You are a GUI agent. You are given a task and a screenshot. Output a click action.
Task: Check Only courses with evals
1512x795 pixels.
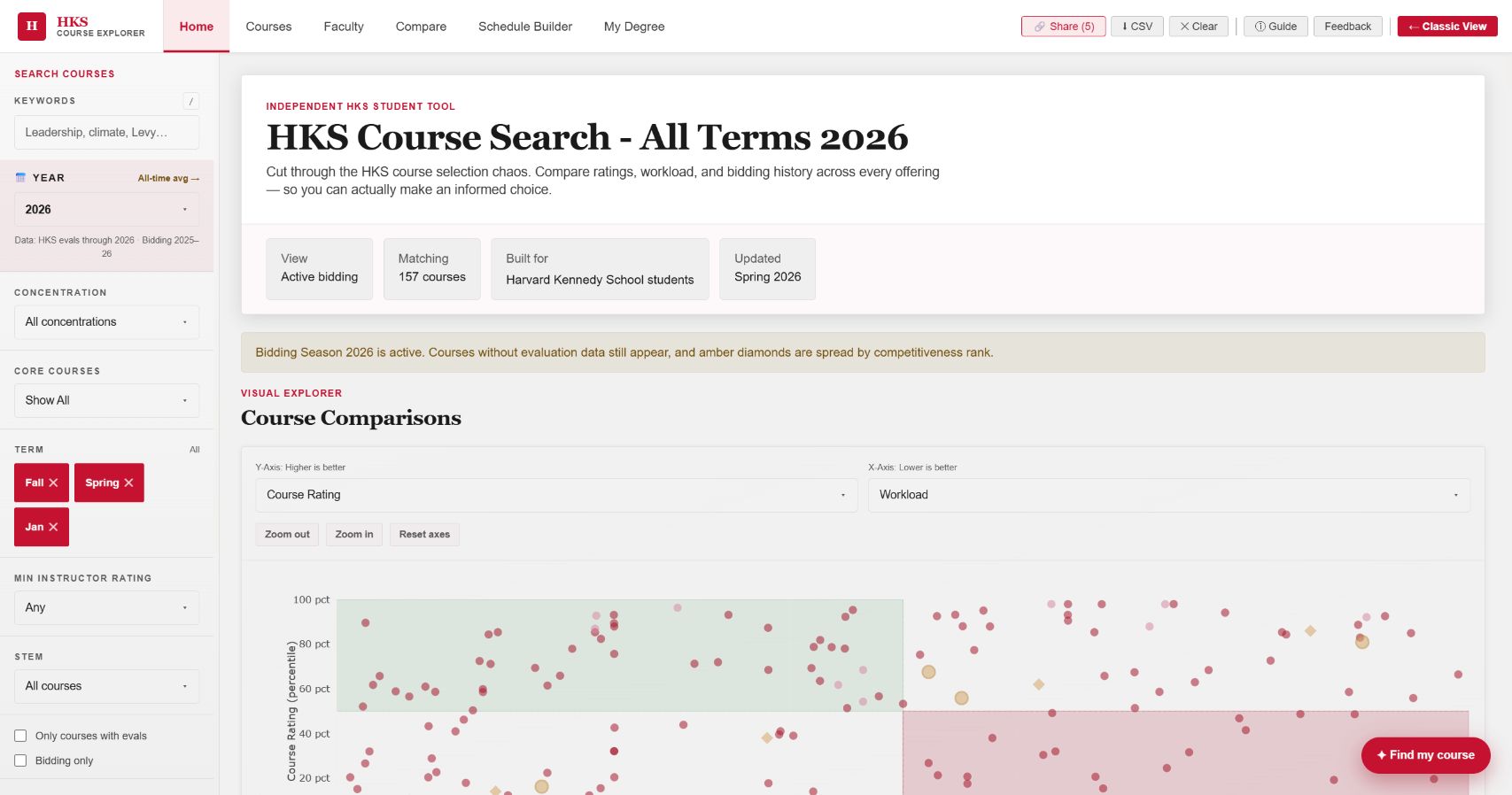(20, 736)
